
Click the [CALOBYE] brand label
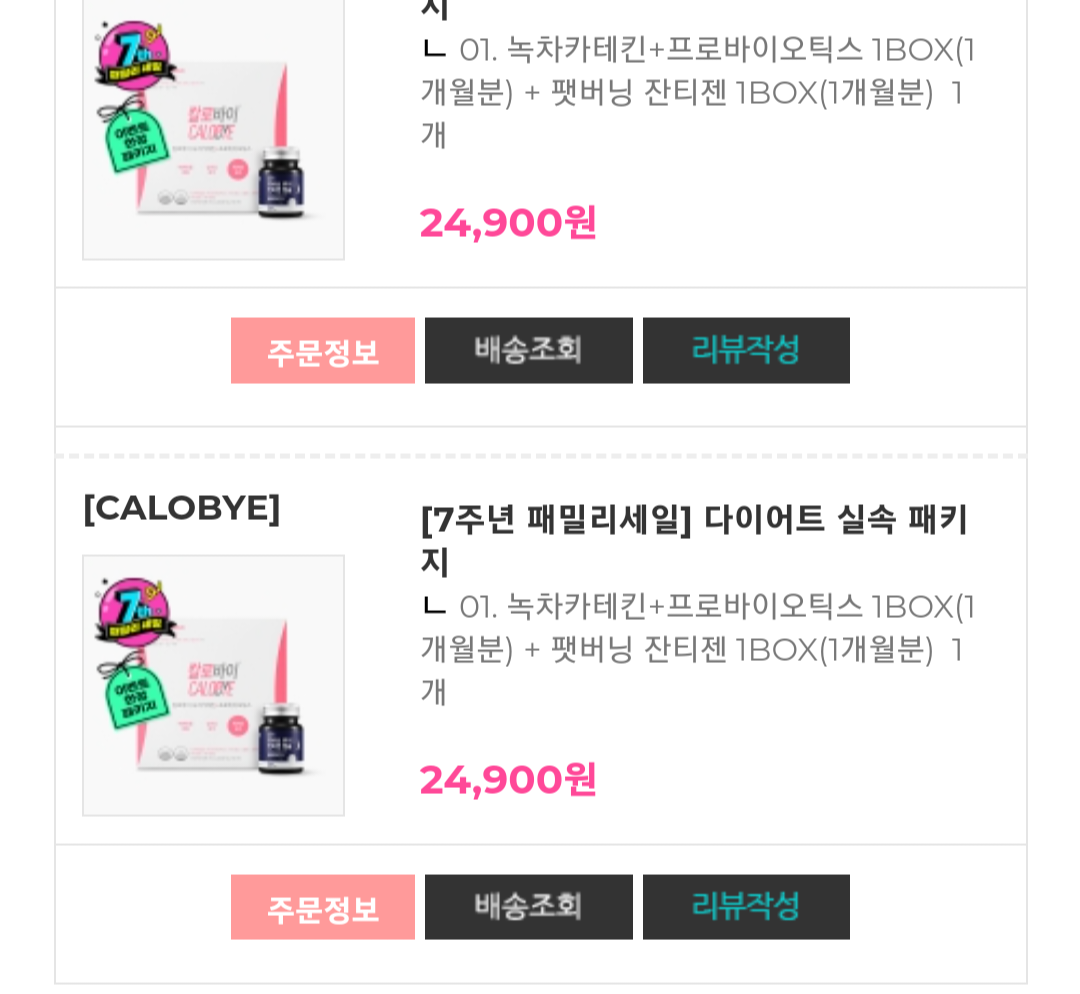(181, 508)
